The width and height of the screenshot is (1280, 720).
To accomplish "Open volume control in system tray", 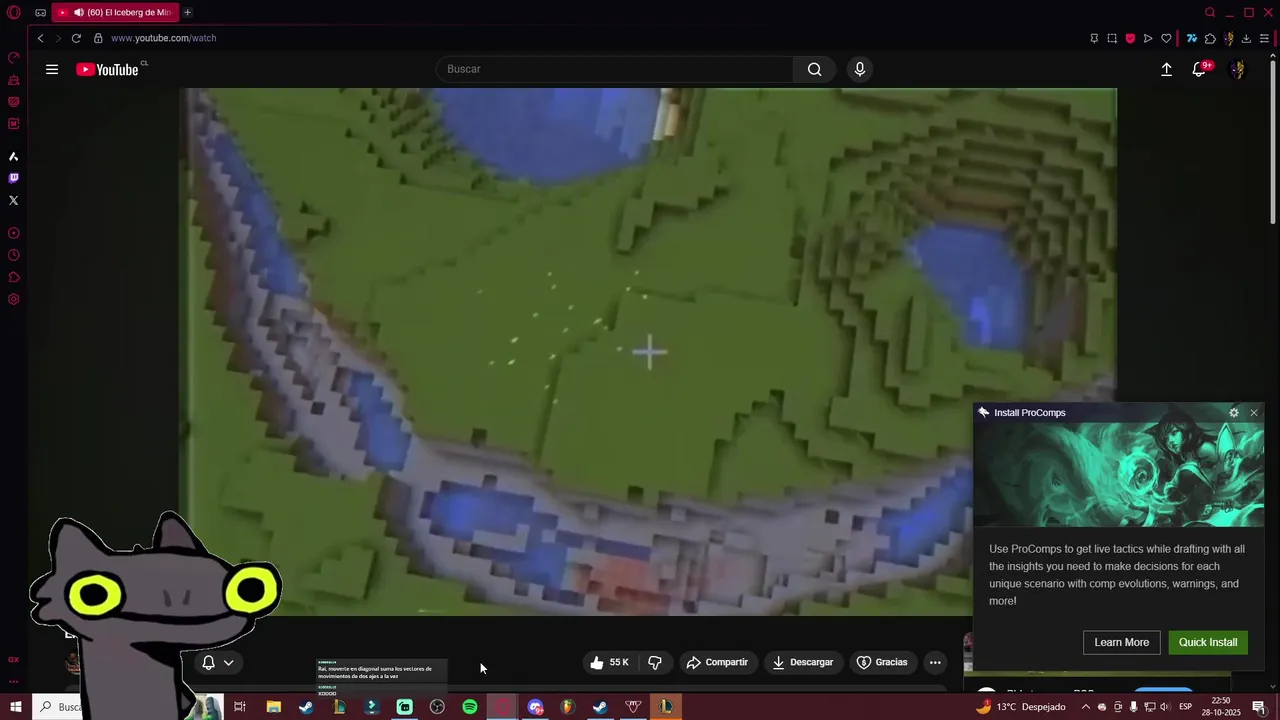I will 1165,707.
